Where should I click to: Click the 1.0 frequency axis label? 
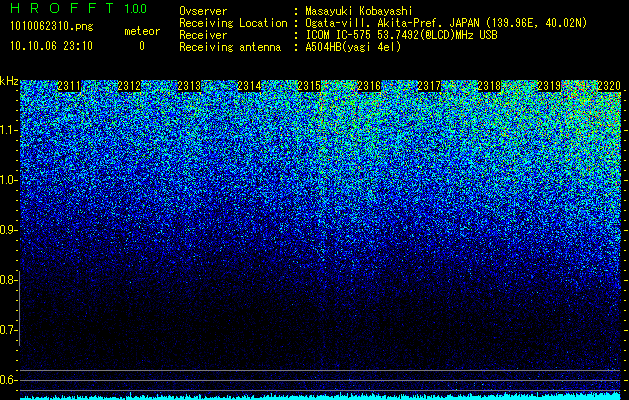pos(8,180)
